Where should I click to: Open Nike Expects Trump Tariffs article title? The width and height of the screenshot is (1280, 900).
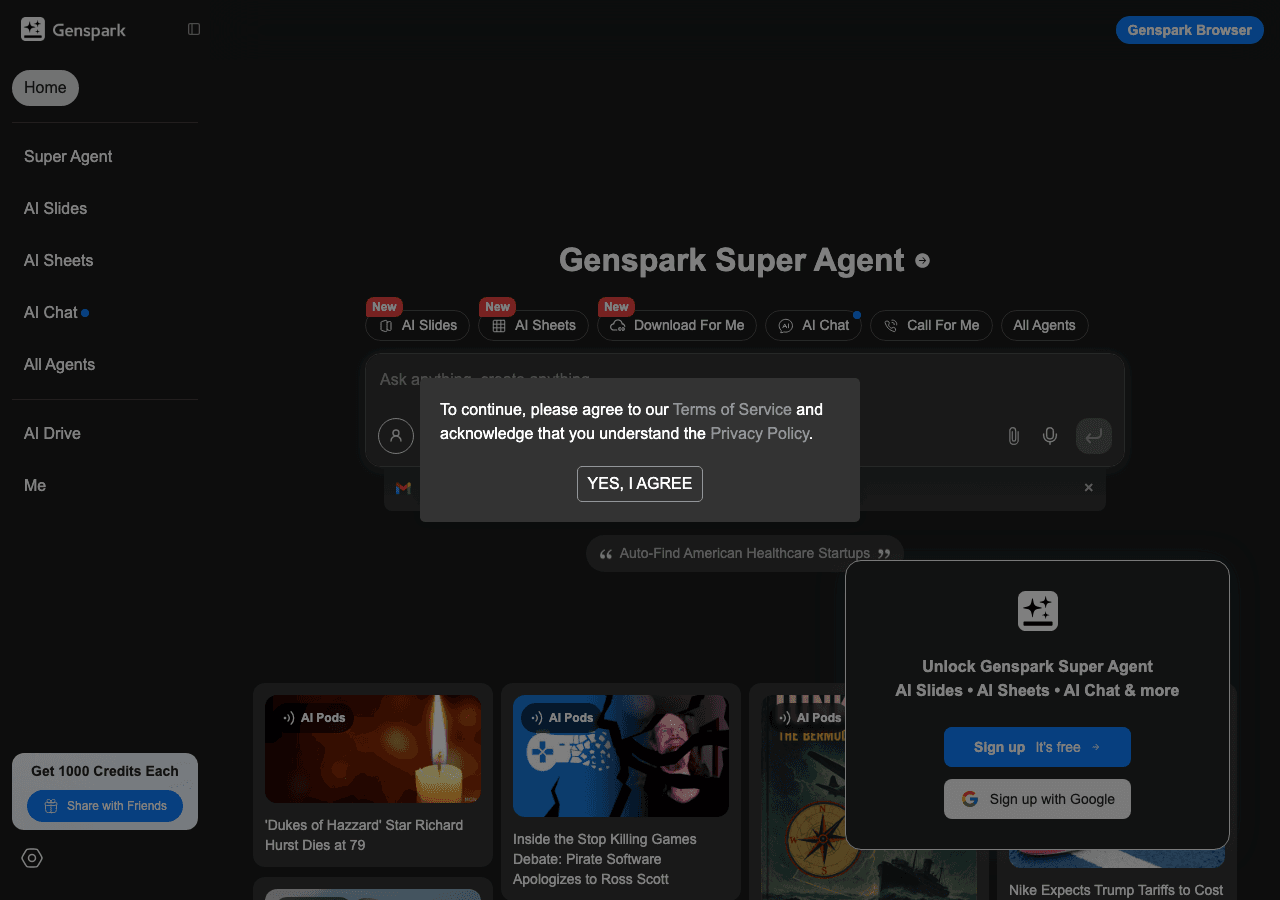1116,890
